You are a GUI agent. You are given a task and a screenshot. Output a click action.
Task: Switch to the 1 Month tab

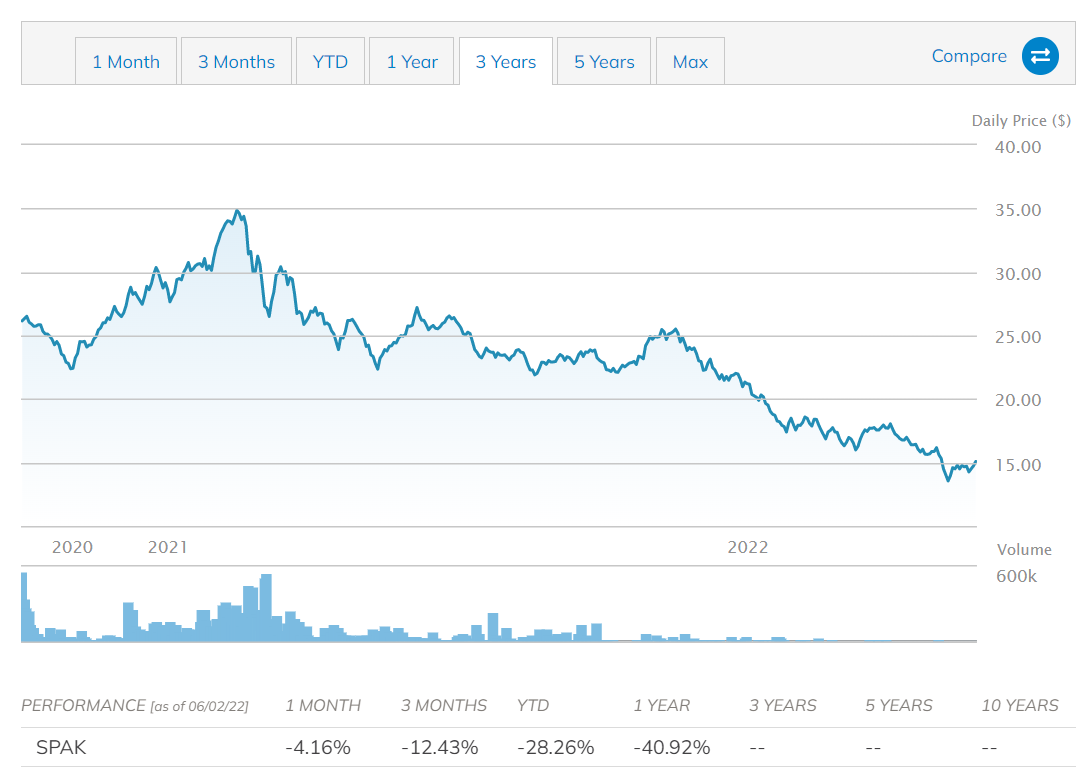pyautogui.click(x=126, y=62)
